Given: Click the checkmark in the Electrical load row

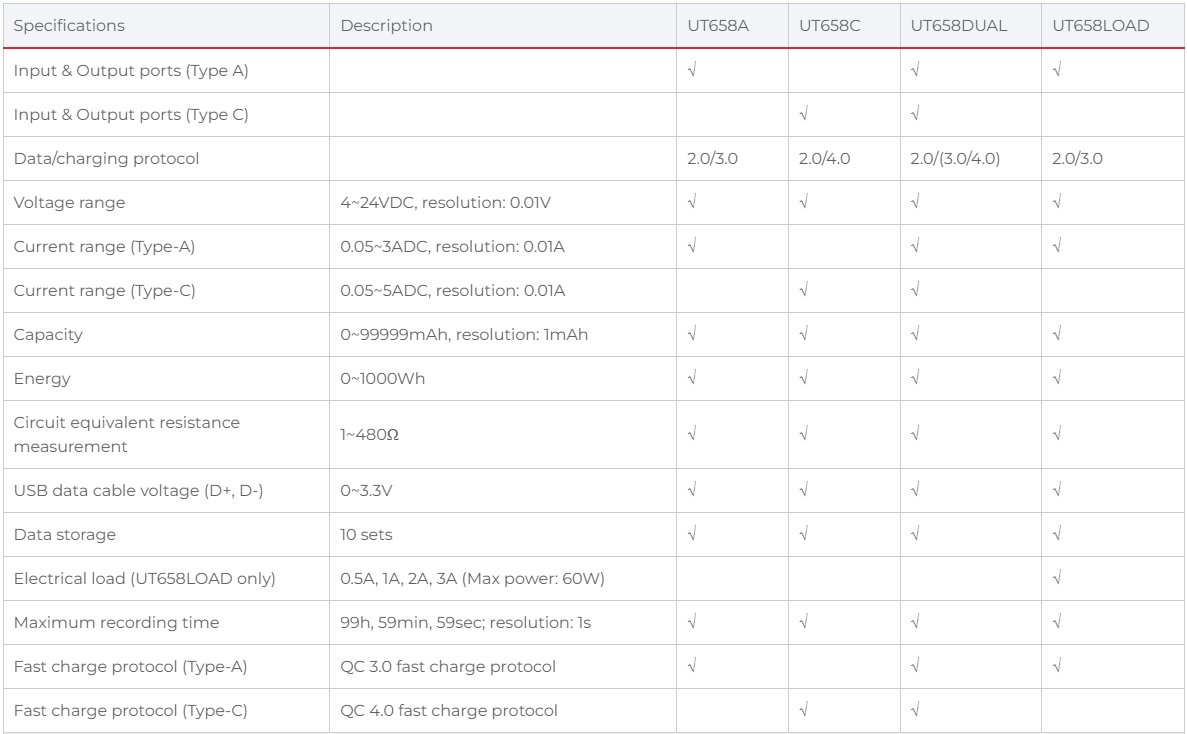Looking at the screenshot, I should tap(1057, 579).
